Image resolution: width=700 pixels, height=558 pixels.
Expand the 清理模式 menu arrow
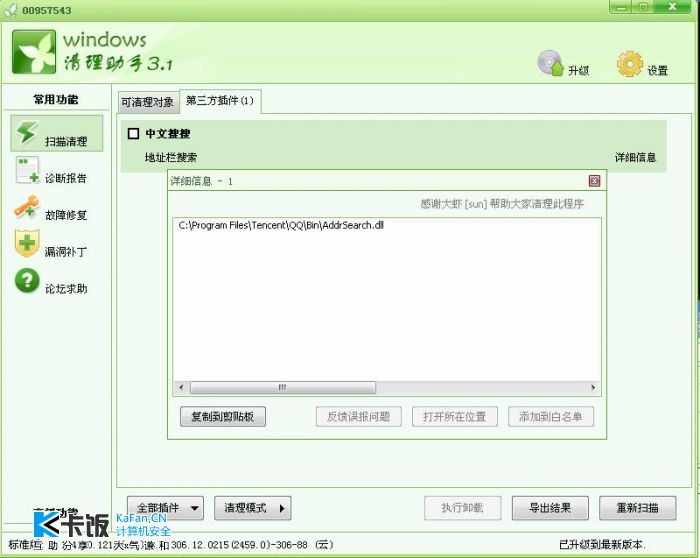click(x=282, y=508)
